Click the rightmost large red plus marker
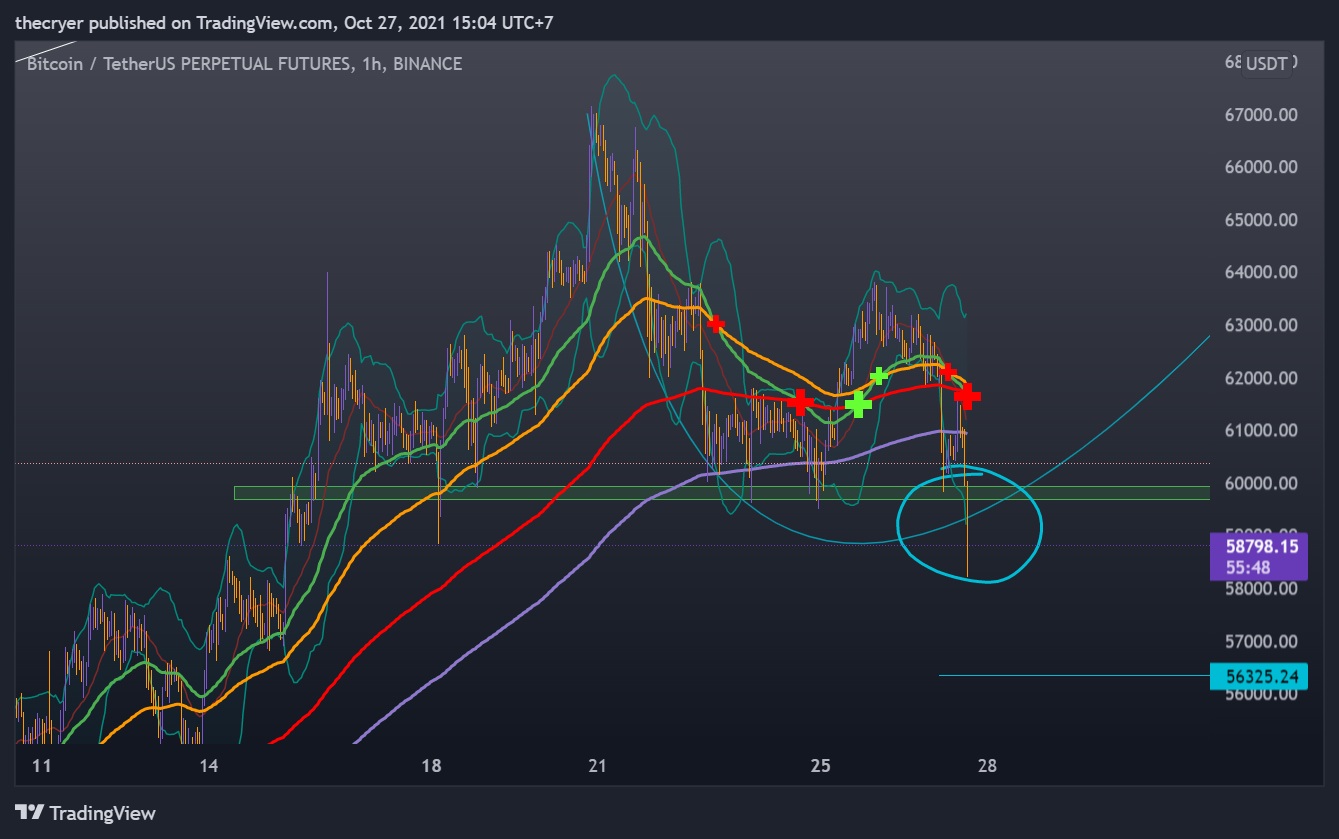1339x839 pixels. pyautogui.click(x=967, y=397)
